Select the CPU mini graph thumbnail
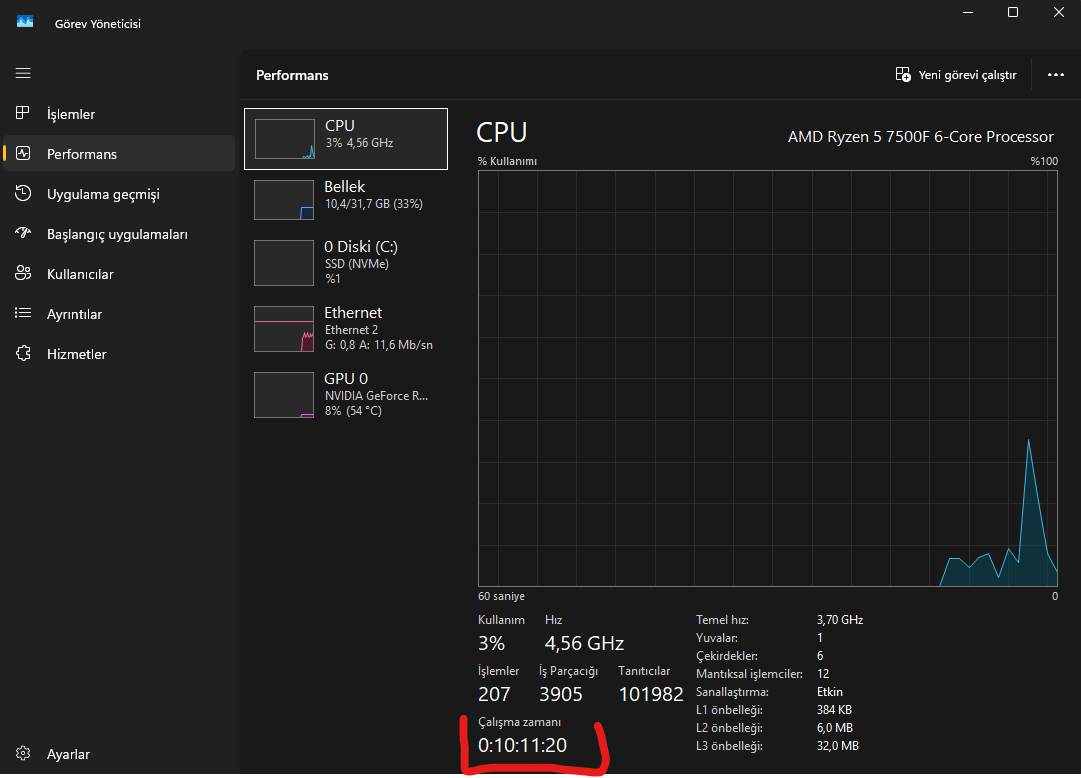 285,139
